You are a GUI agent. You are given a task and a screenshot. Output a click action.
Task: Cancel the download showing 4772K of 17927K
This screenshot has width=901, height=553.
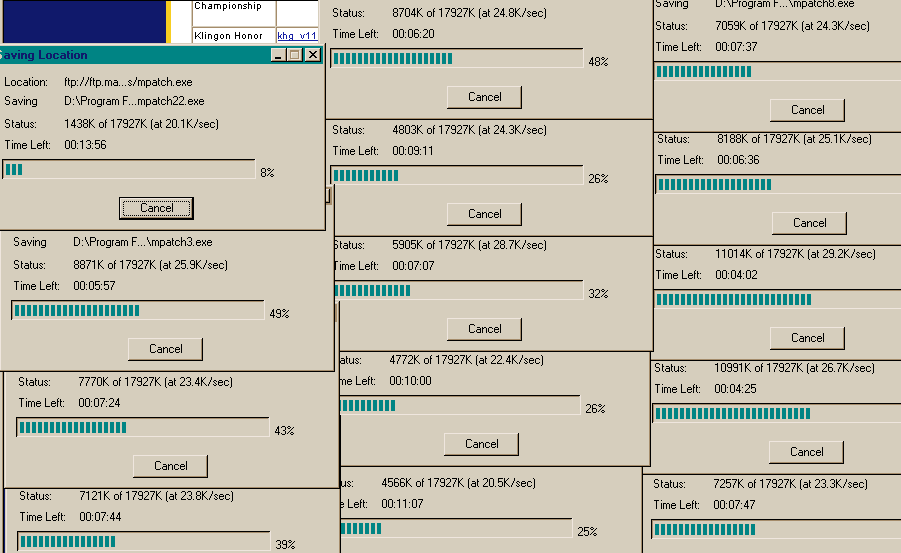point(482,444)
